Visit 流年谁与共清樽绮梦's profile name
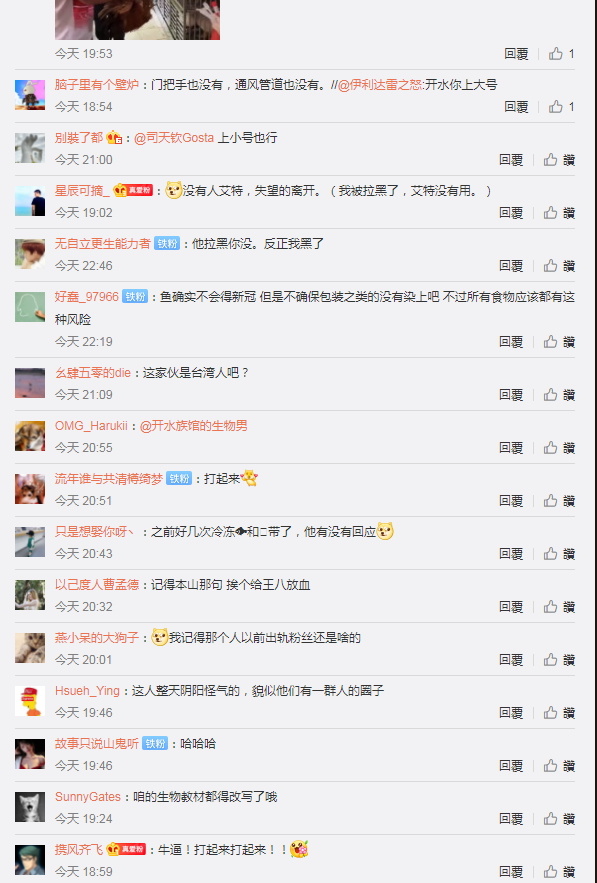 coord(108,479)
